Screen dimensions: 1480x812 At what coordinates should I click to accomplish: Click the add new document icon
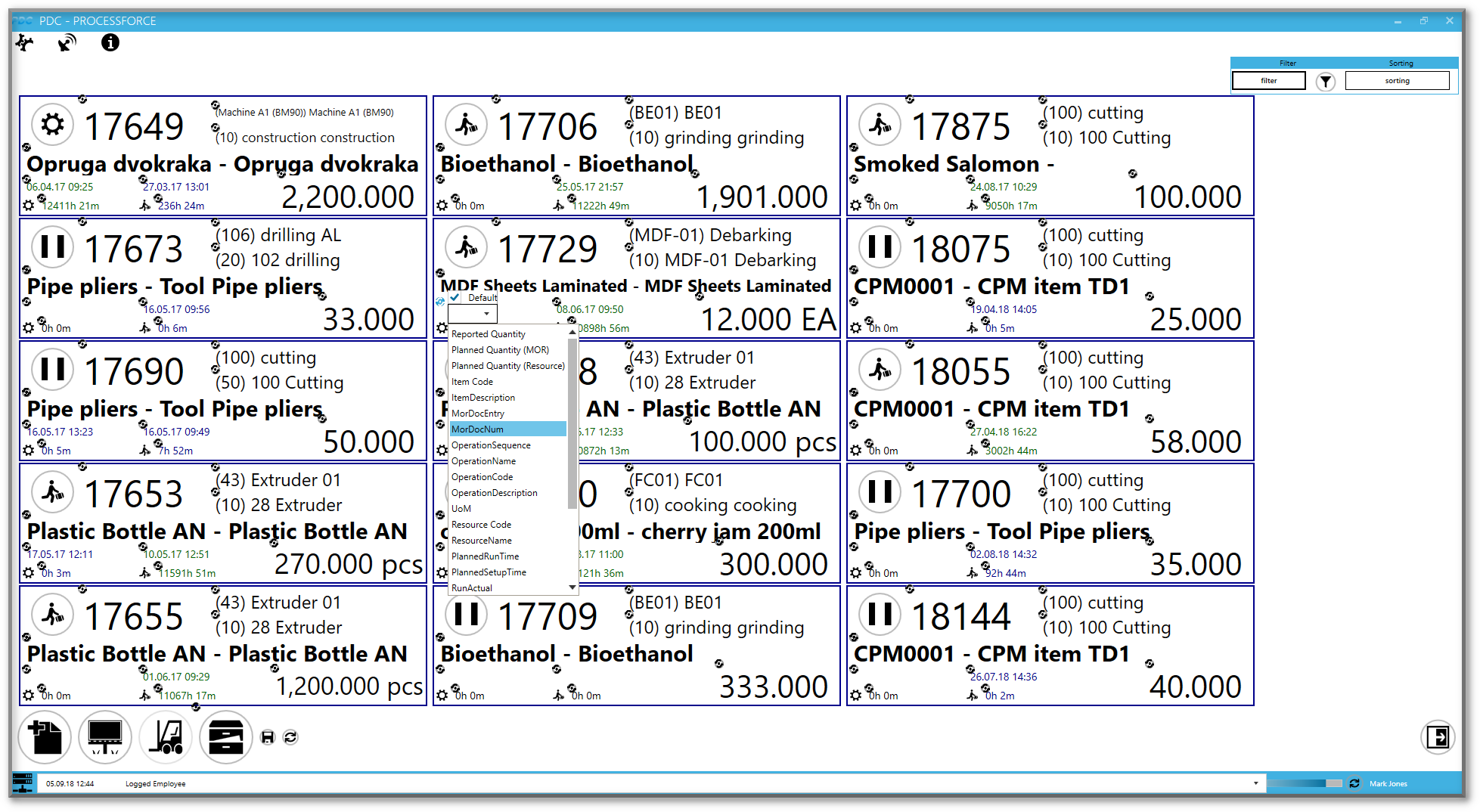coord(45,737)
